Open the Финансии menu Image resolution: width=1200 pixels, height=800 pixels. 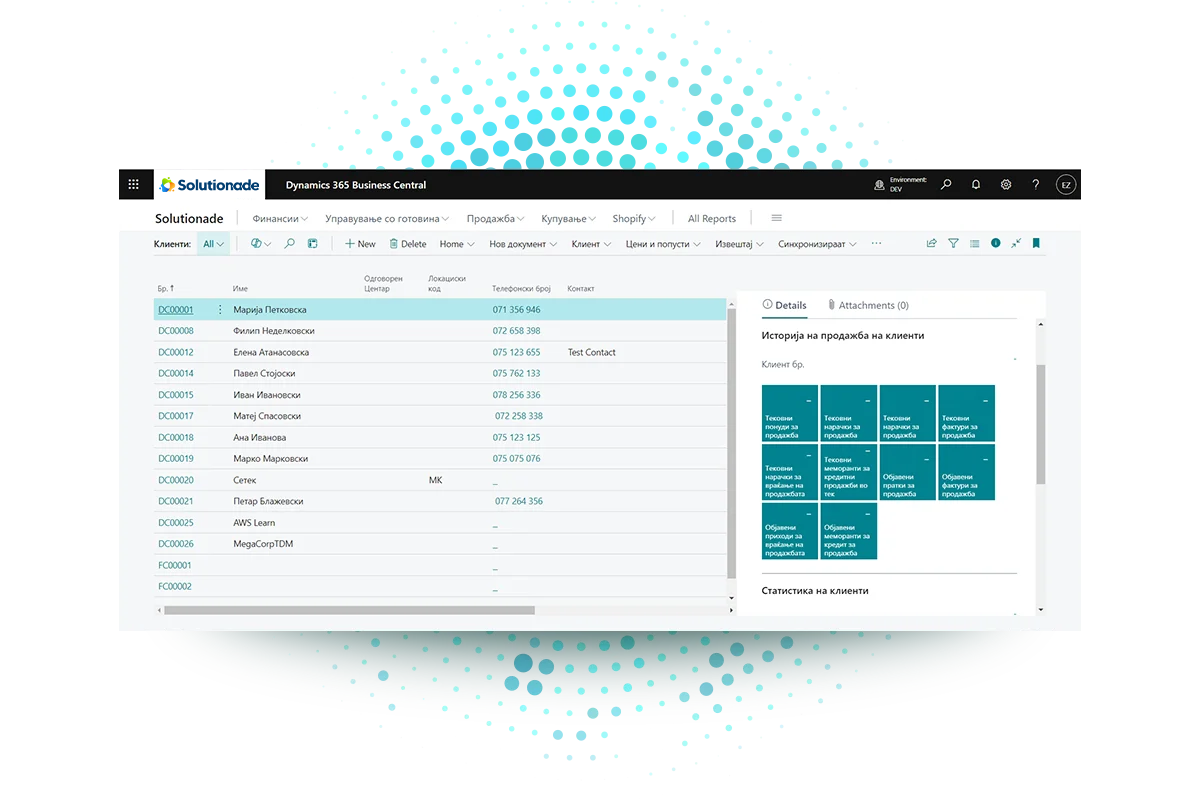tap(280, 218)
